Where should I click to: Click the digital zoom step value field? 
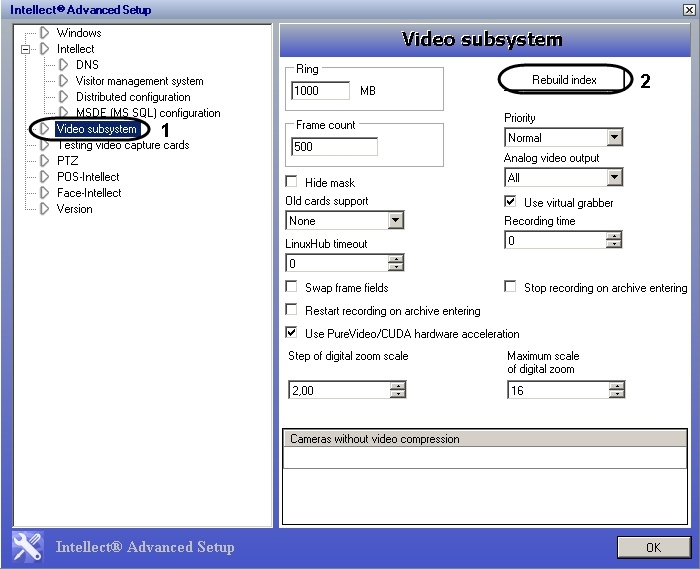click(x=339, y=390)
